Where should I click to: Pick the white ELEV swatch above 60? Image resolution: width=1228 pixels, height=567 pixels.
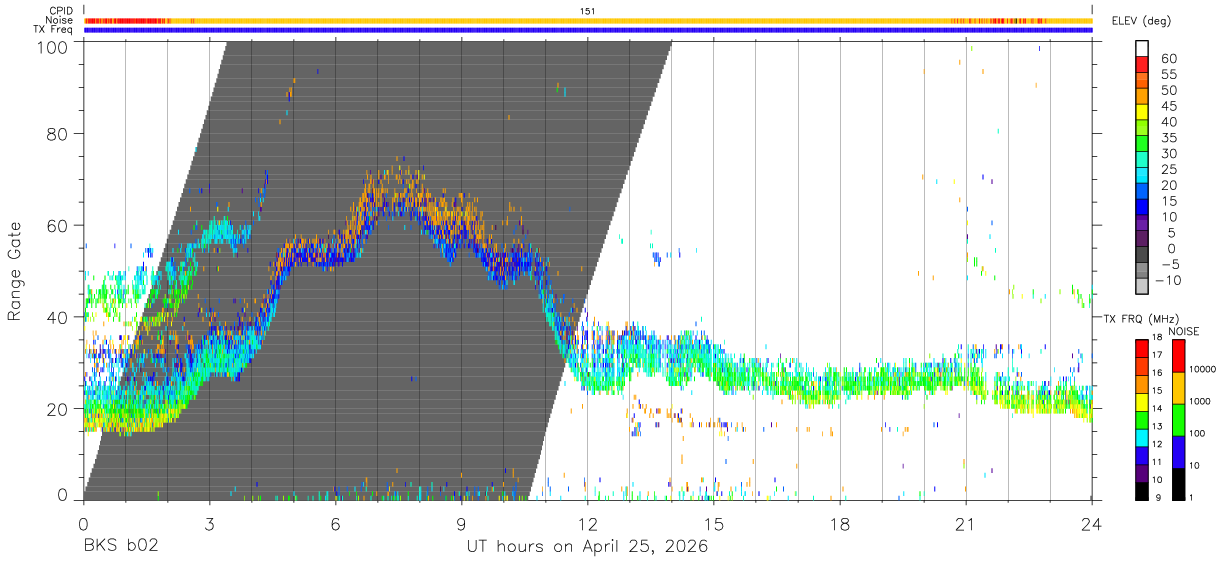pos(1142,49)
